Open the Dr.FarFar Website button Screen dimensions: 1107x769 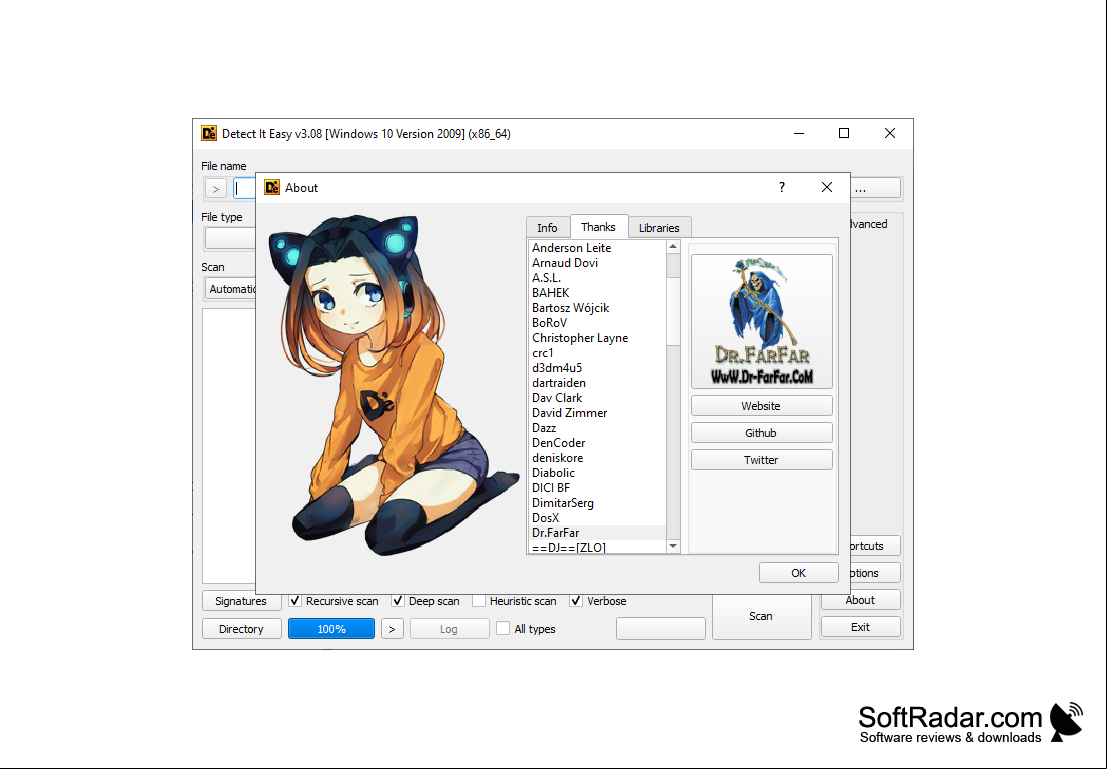[x=761, y=406]
